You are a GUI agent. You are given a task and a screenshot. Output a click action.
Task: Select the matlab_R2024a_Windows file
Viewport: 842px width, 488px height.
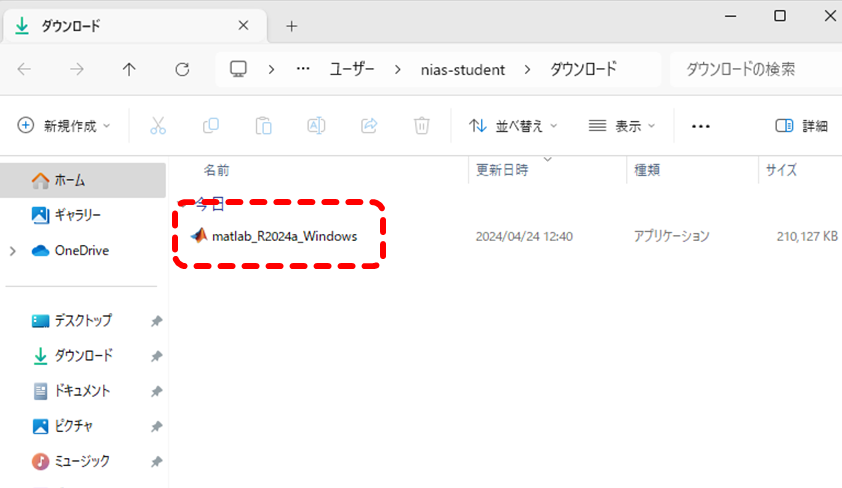(285, 236)
